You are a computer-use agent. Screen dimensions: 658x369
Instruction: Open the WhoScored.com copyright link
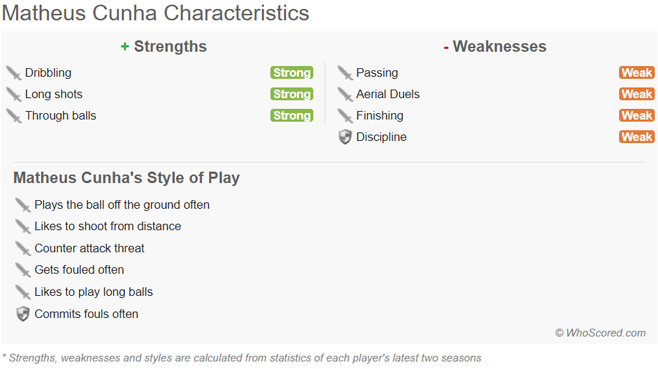click(x=600, y=333)
